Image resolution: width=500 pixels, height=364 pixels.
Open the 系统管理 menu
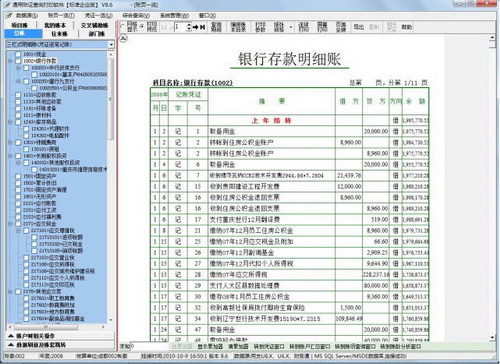click(x=174, y=16)
